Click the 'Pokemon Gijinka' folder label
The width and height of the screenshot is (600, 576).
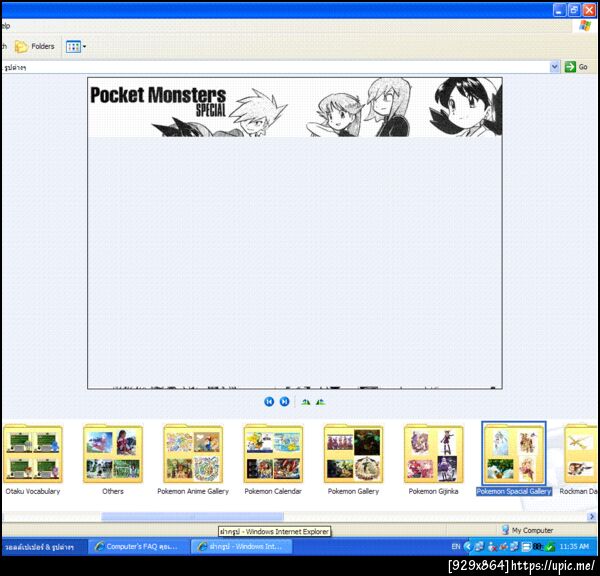pos(434,491)
